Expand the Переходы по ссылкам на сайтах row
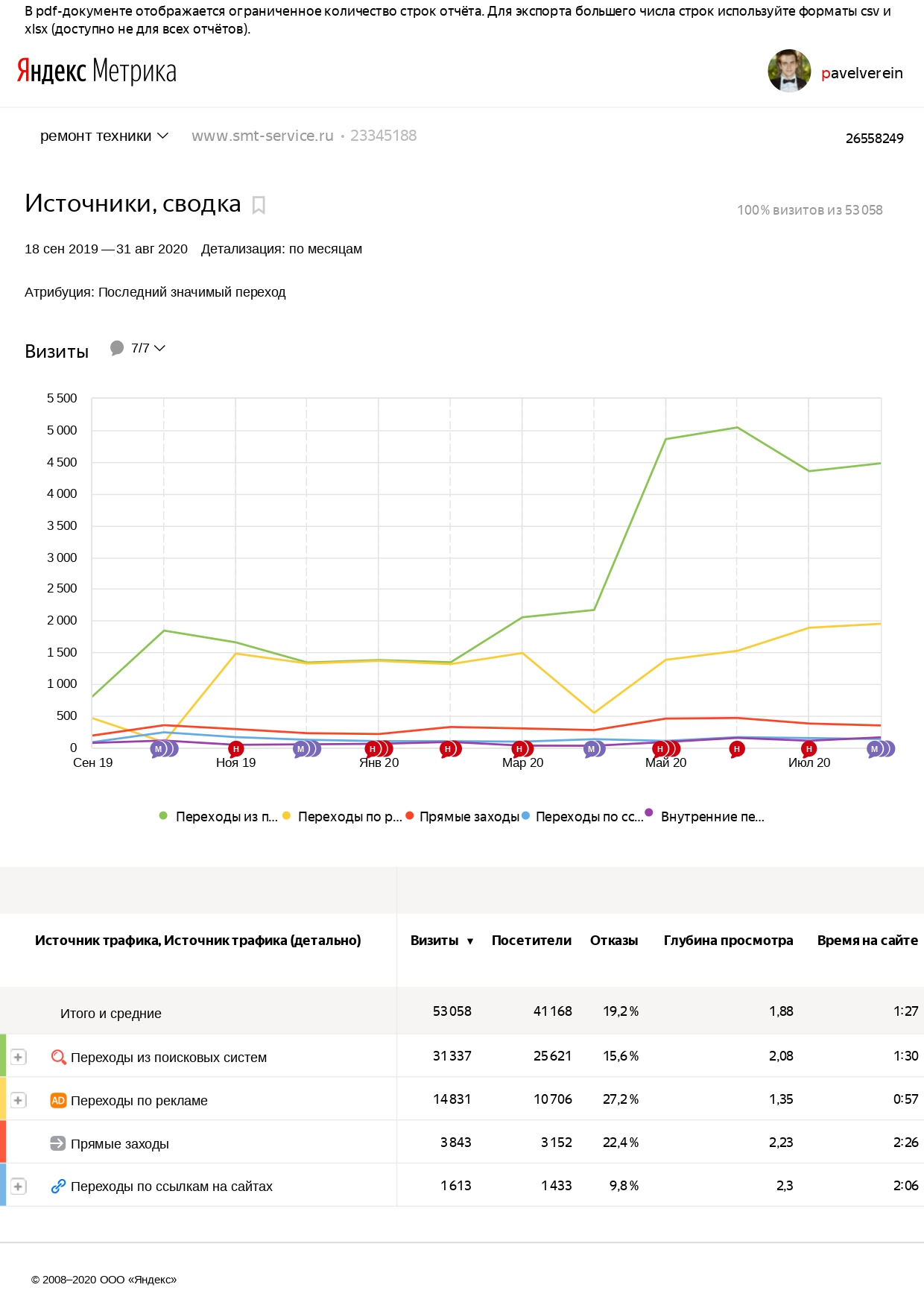Viewport: 924px width, 1308px height. point(19,1187)
